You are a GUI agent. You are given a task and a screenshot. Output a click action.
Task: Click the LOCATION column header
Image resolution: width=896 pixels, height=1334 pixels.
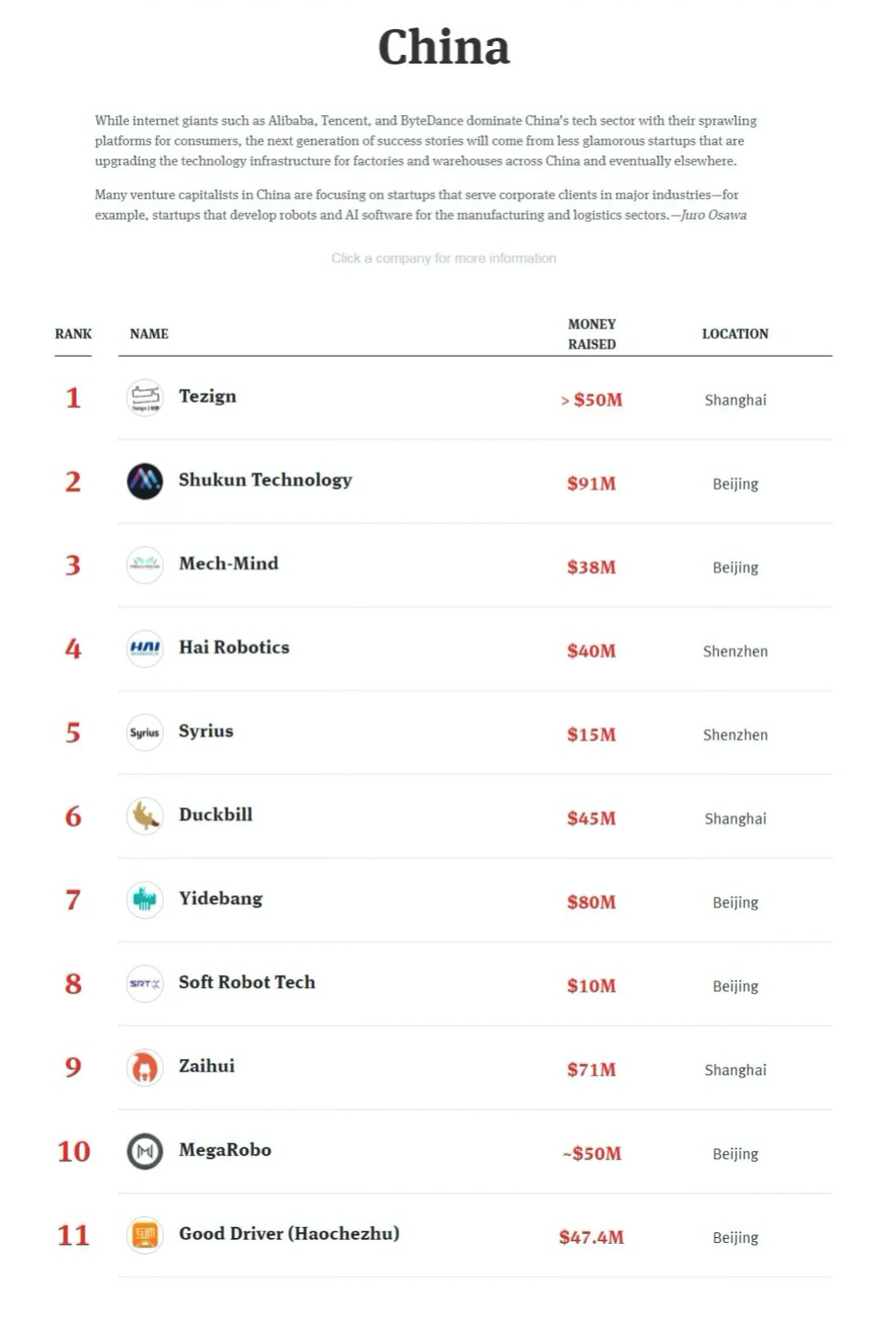point(735,333)
